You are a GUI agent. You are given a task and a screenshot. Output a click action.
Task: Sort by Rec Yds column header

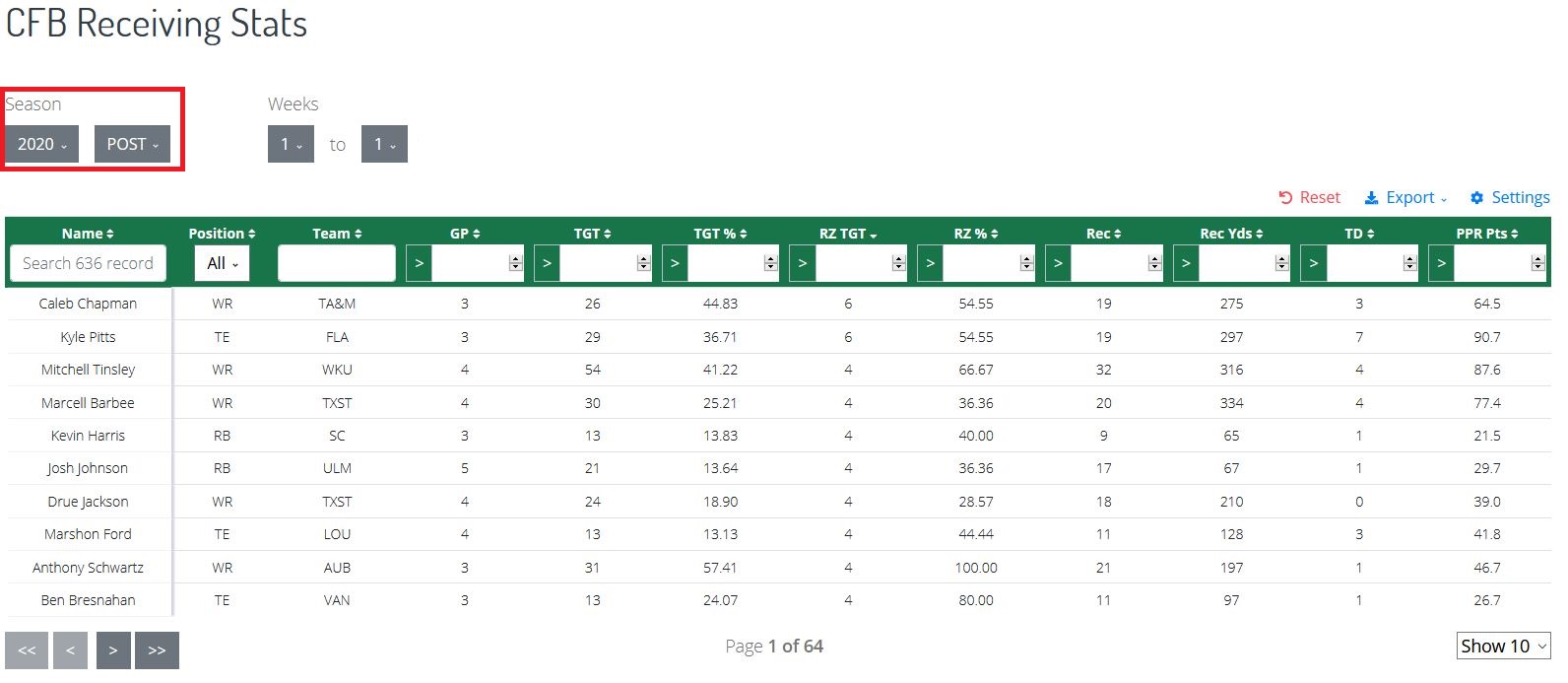pos(1232,233)
